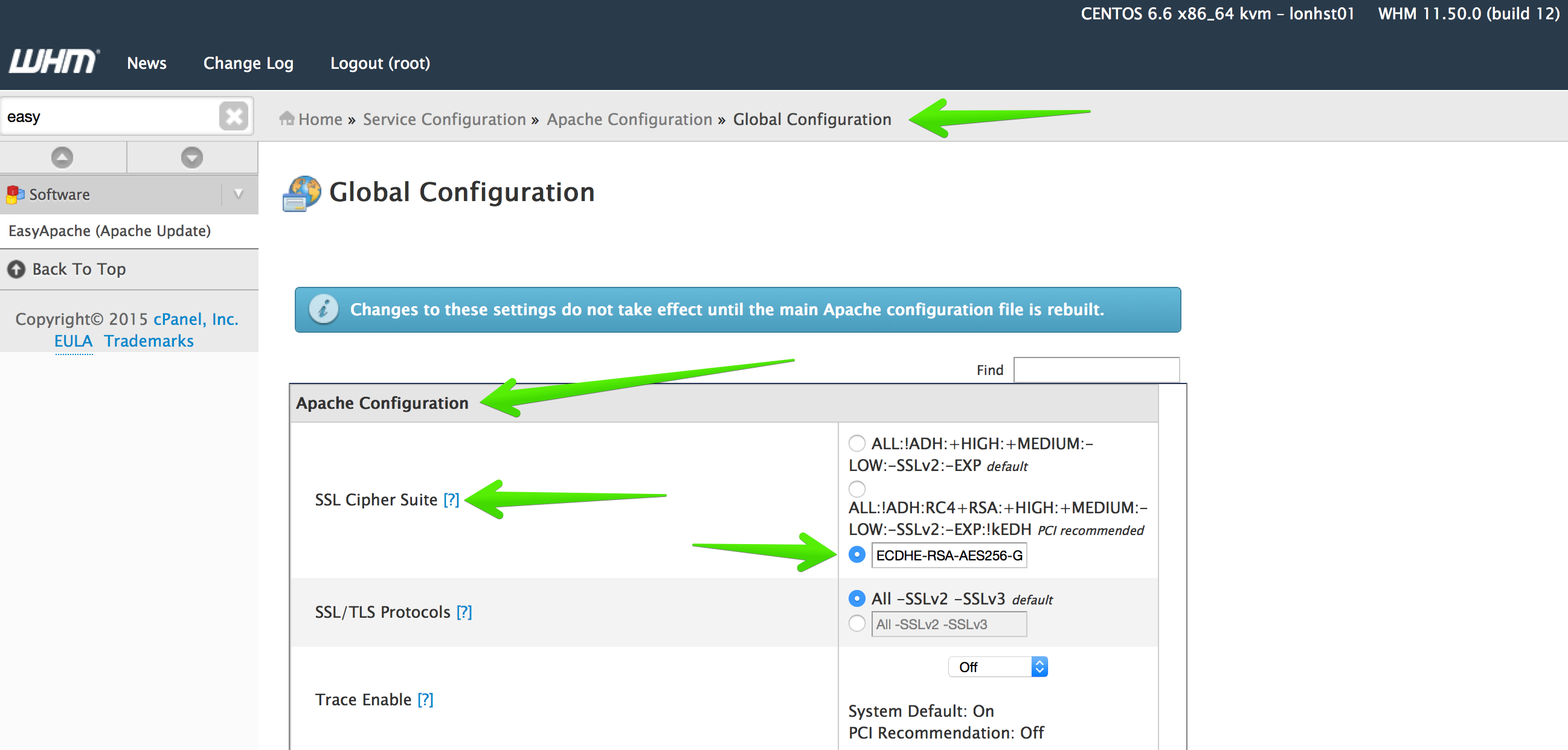The height and width of the screenshot is (750, 1568).
Task: Open Trace Enable help [?] link
Action: 425,700
